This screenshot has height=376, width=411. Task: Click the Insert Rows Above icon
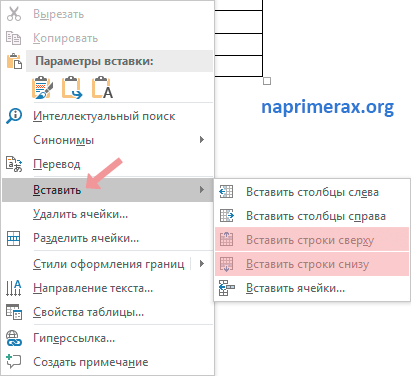point(227,239)
